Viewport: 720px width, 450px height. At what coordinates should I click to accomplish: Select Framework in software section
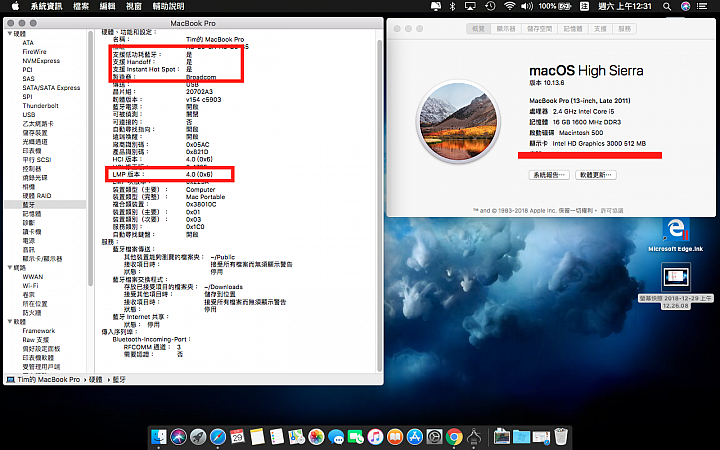point(39,331)
